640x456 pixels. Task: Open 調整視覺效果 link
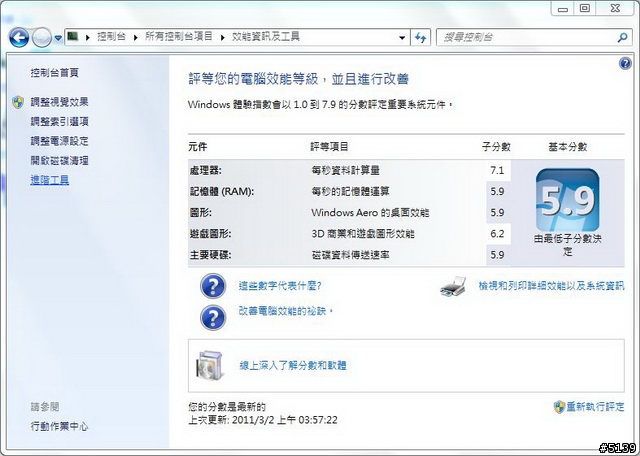[x=59, y=102]
